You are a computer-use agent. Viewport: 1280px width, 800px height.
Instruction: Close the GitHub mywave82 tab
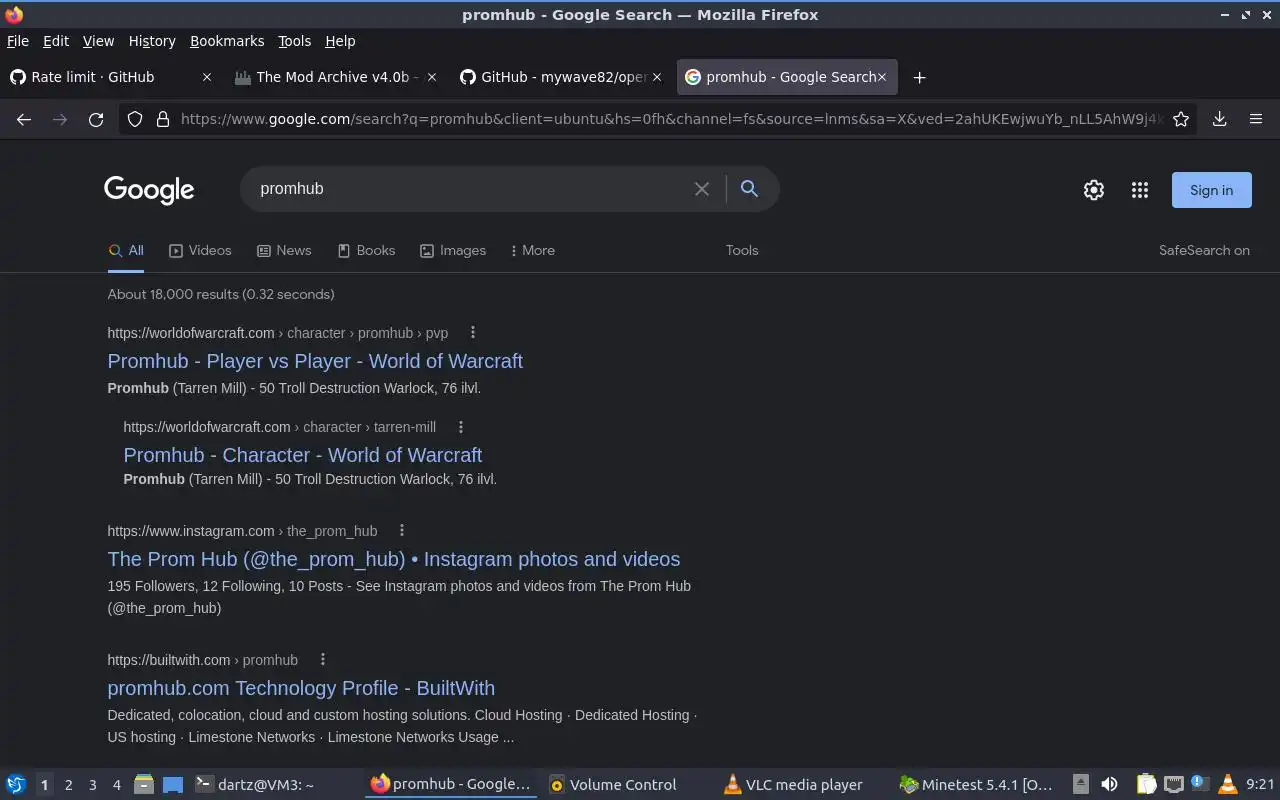657,77
